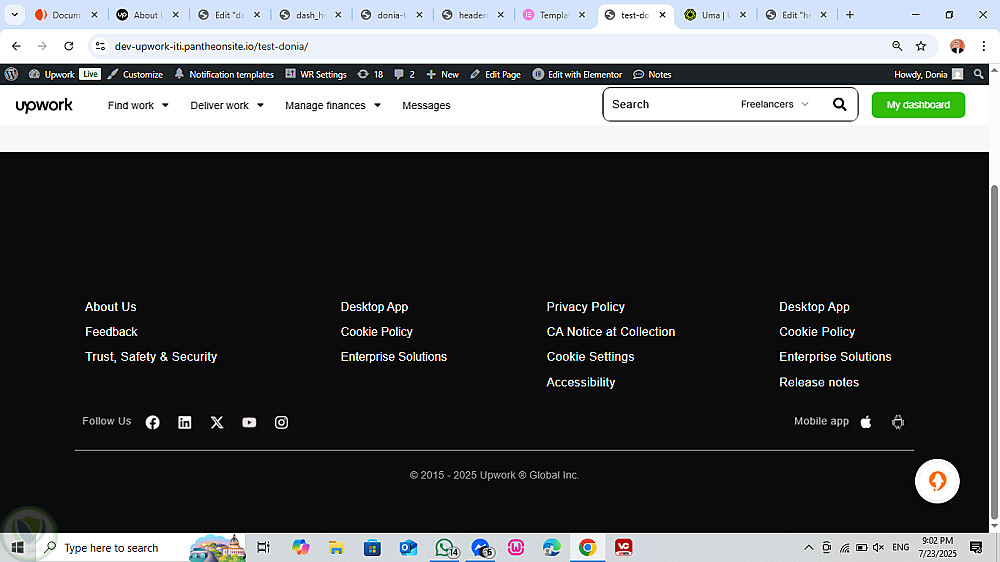Go back to the previous page

[17, 46]
